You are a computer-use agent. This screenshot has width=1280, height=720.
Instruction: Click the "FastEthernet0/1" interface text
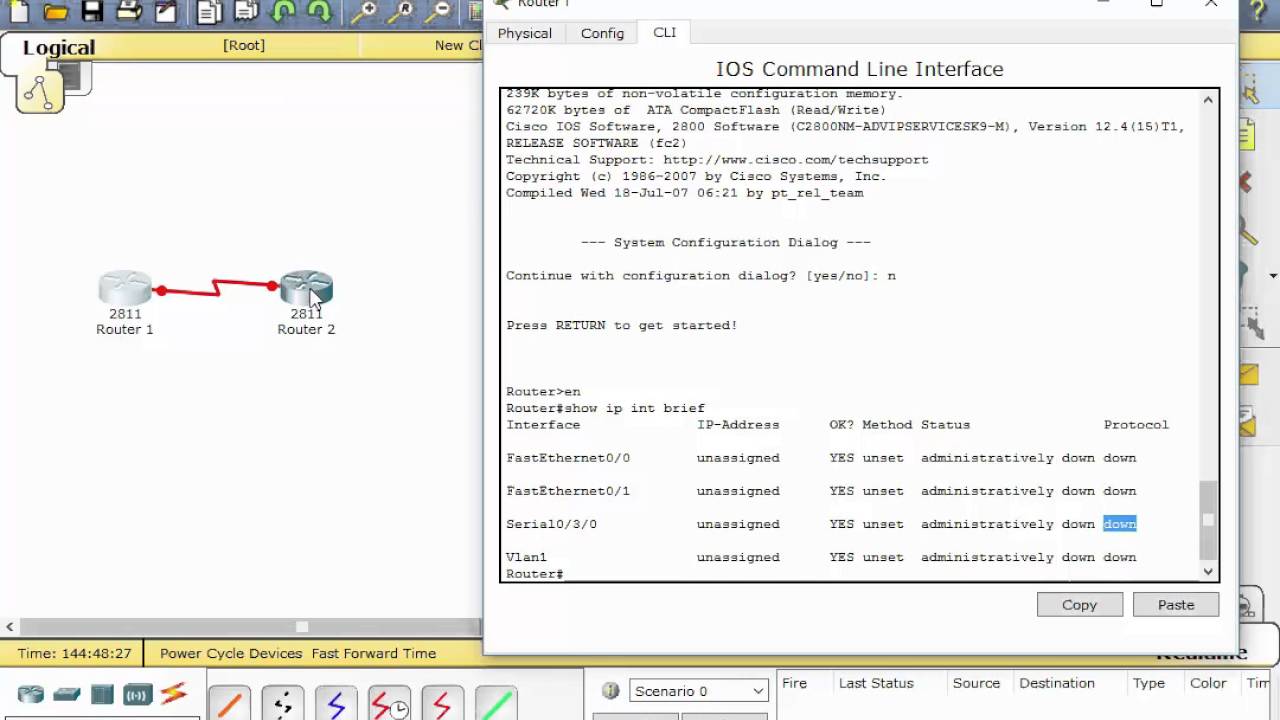coord(568,491)
